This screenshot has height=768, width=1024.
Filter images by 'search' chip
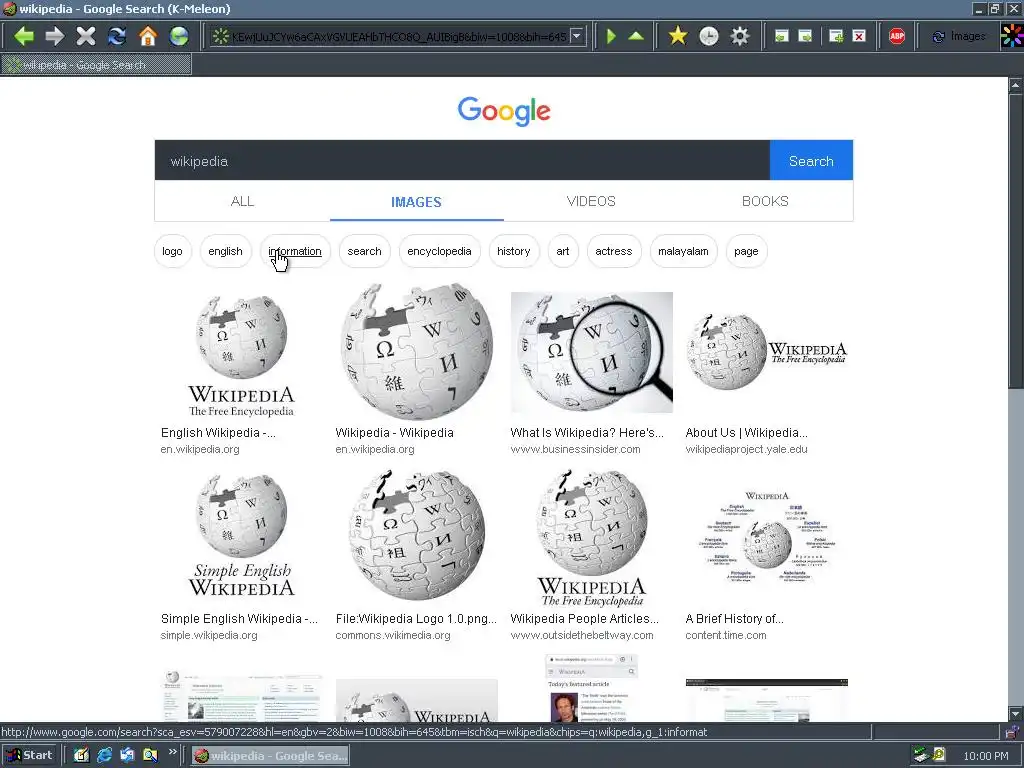click(364, 251)
